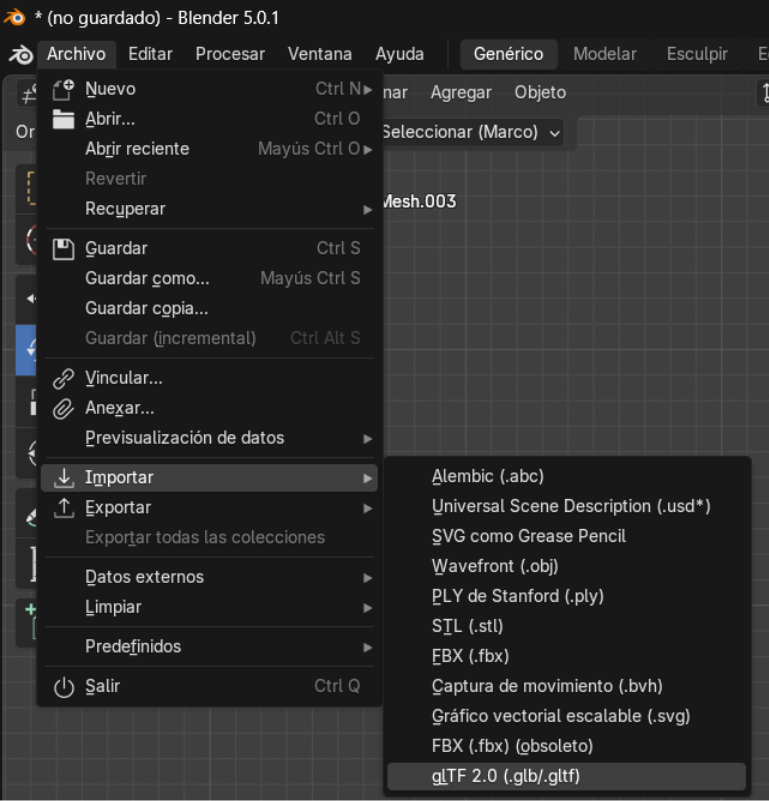Image resolution: width=769 pixels, height=801 pixels.
Task: Open the Objeto menu in viewport header
Action: click(x=540, y=93)
